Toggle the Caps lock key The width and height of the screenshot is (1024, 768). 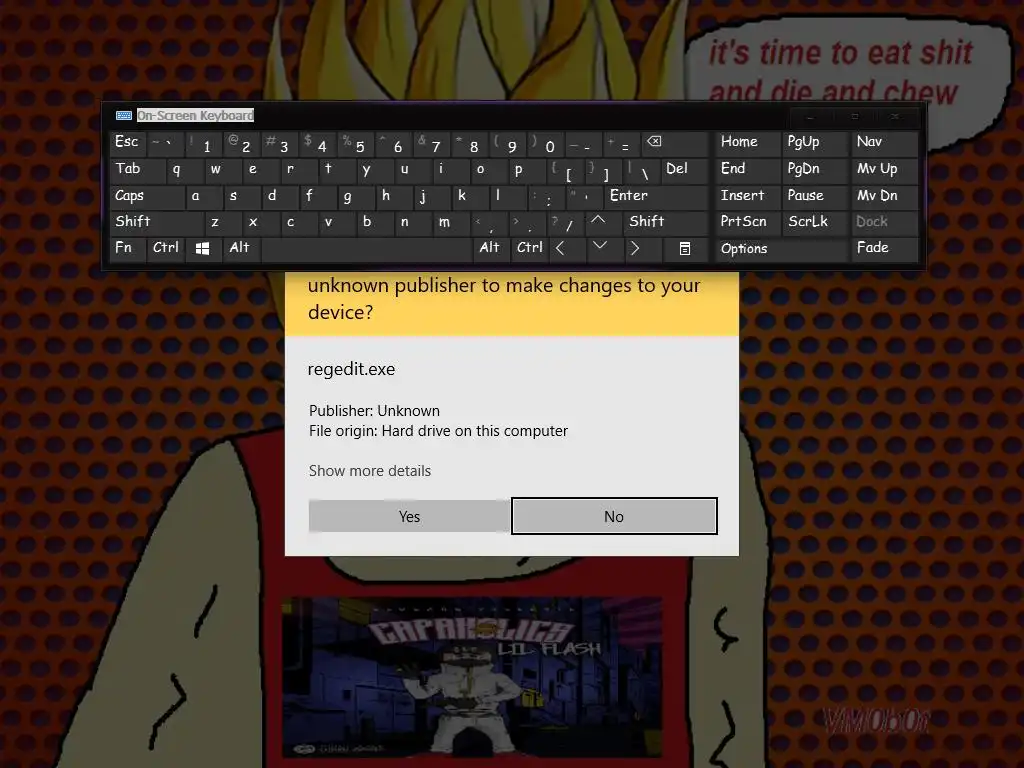click(x=147, y=196)
